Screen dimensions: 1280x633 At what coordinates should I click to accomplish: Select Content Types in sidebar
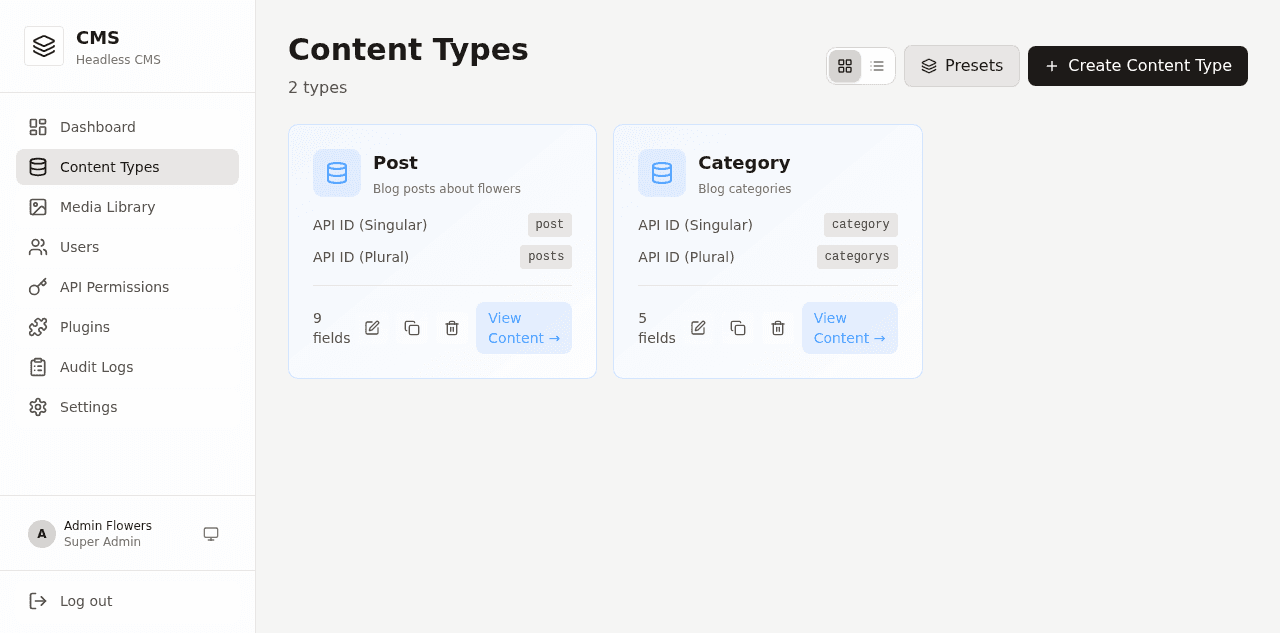127,167
